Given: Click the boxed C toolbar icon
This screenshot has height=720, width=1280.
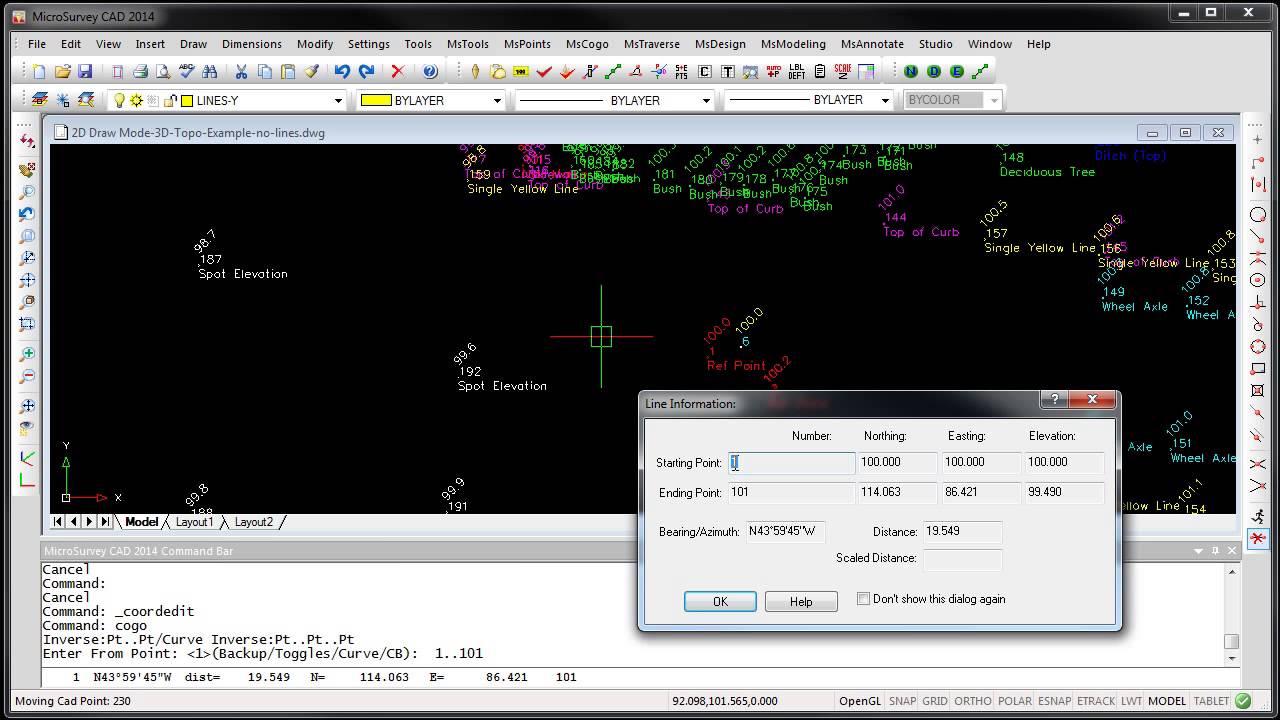Looking at the screenshot, I should click(704, 72).
